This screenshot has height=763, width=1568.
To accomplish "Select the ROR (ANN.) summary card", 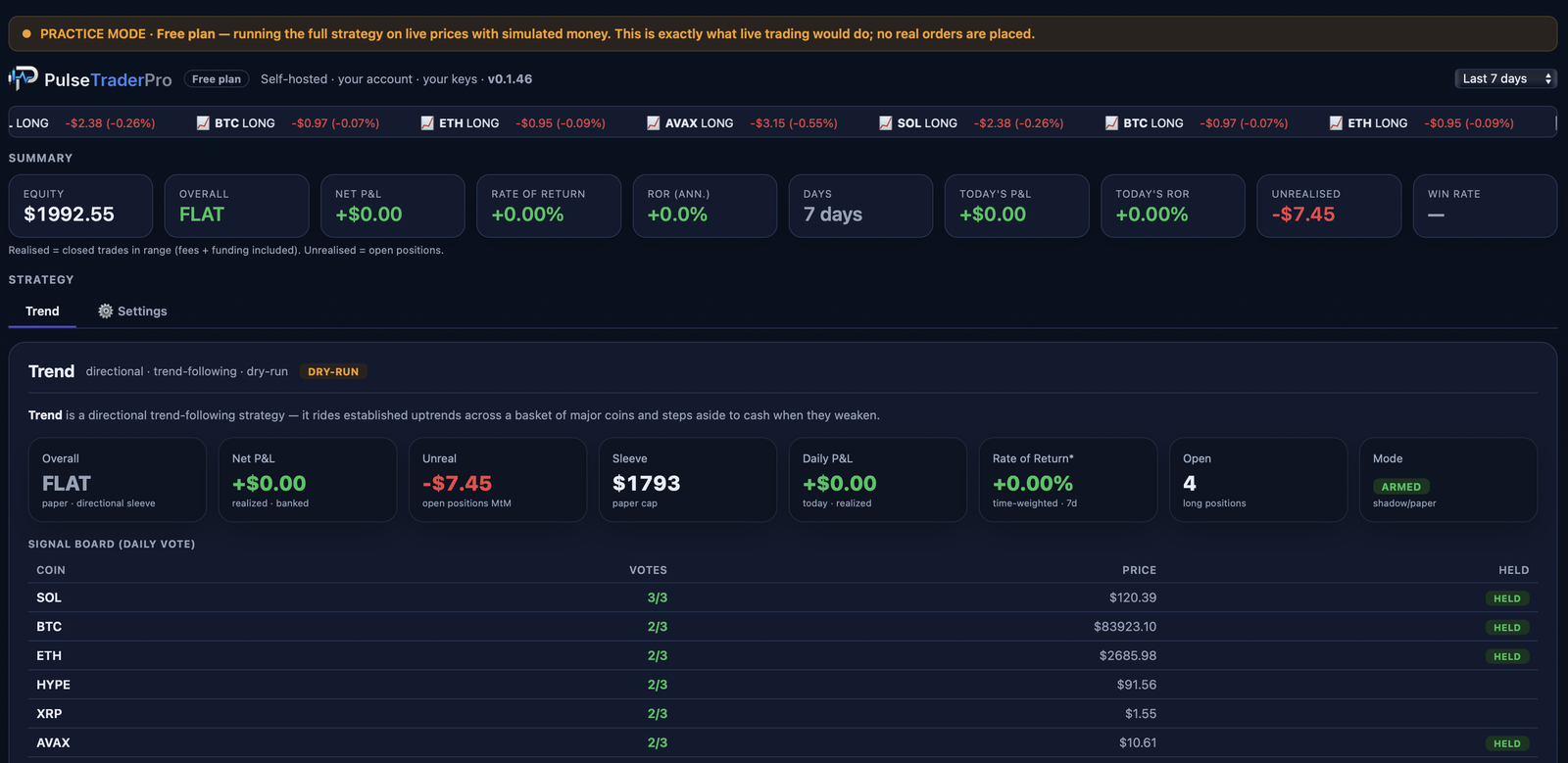I will pyautogui.click(x=705, y=206).
